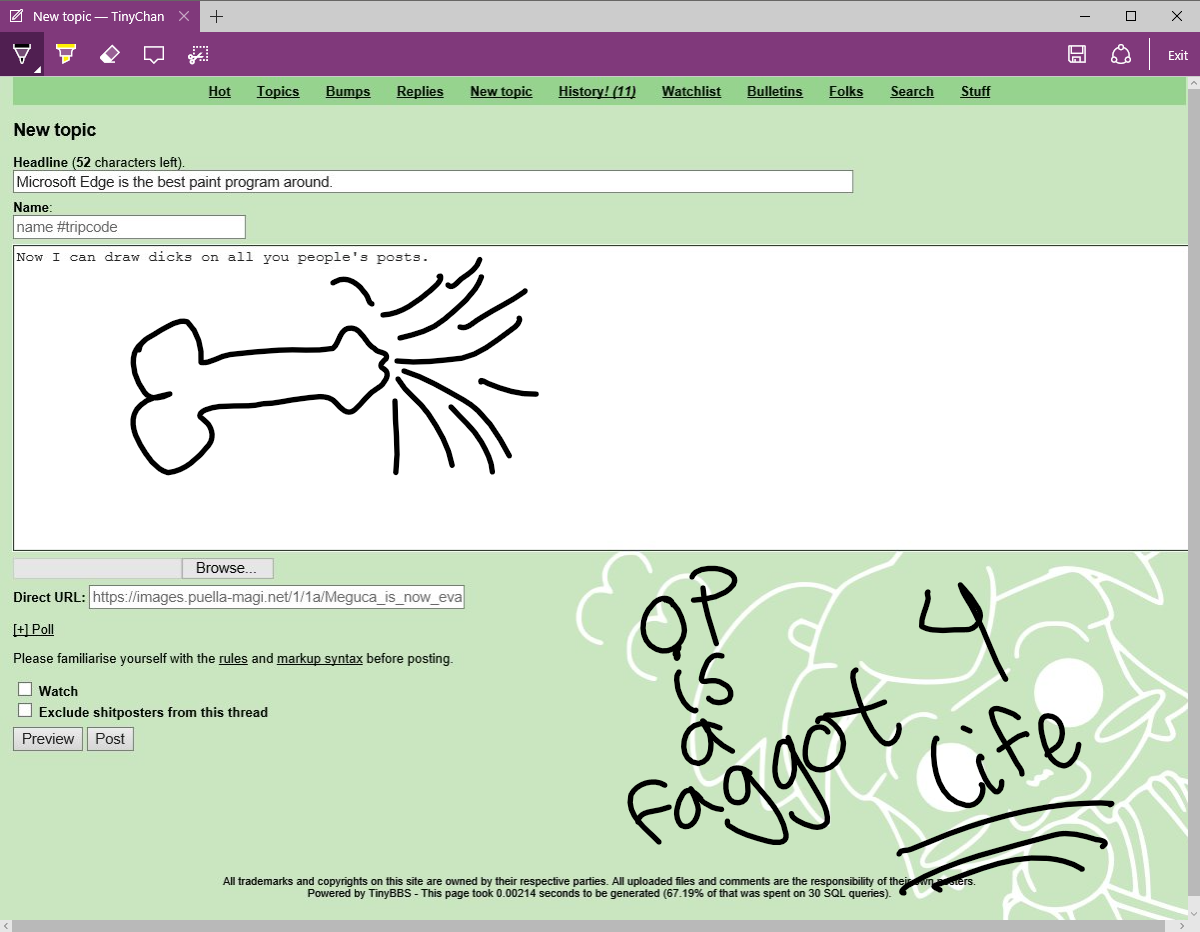Check Exclude shitposters from this thread
The height and width of the screenshot is (932, 1200).
tap(25, 710)
